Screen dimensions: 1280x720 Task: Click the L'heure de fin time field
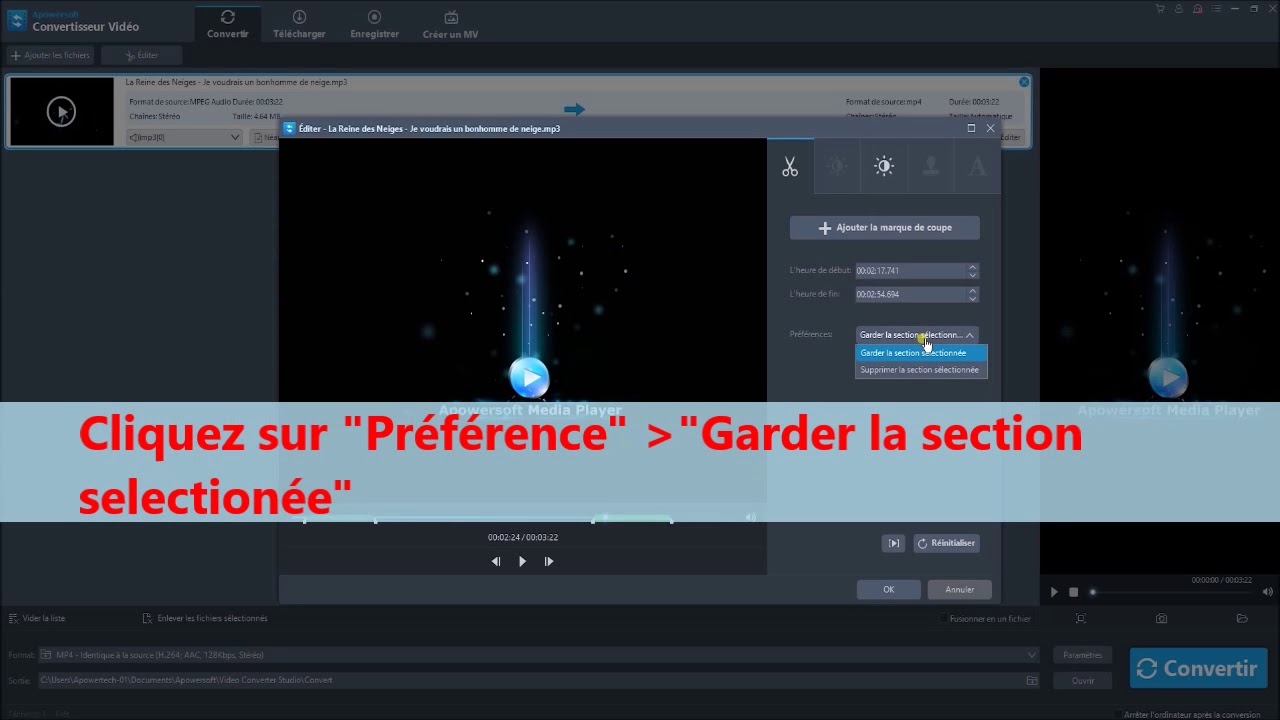tap(910, 295)
